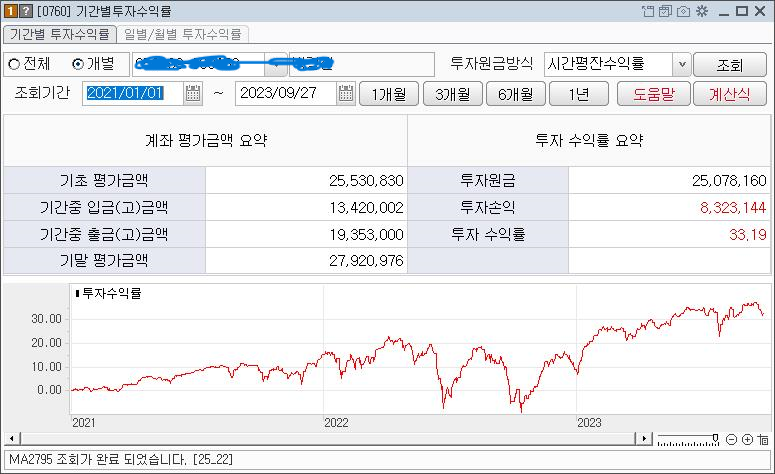Select the 개별 radio button
This screenshot has height=474, width=775.
pos(78,64)
